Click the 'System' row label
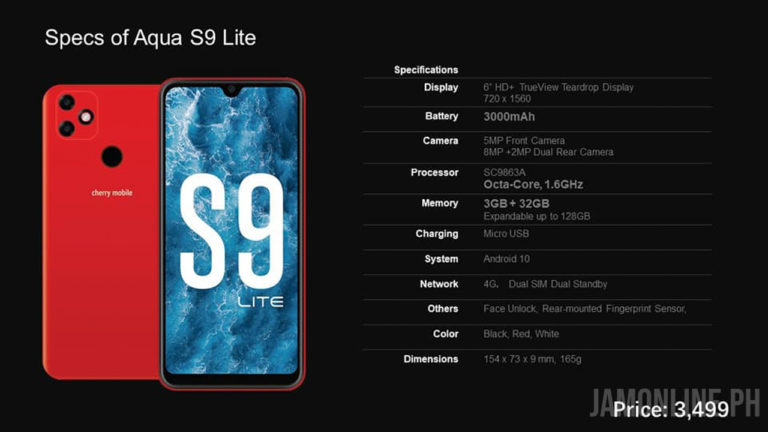This screenshot has width=768, height=432. (x=441, y=259)
